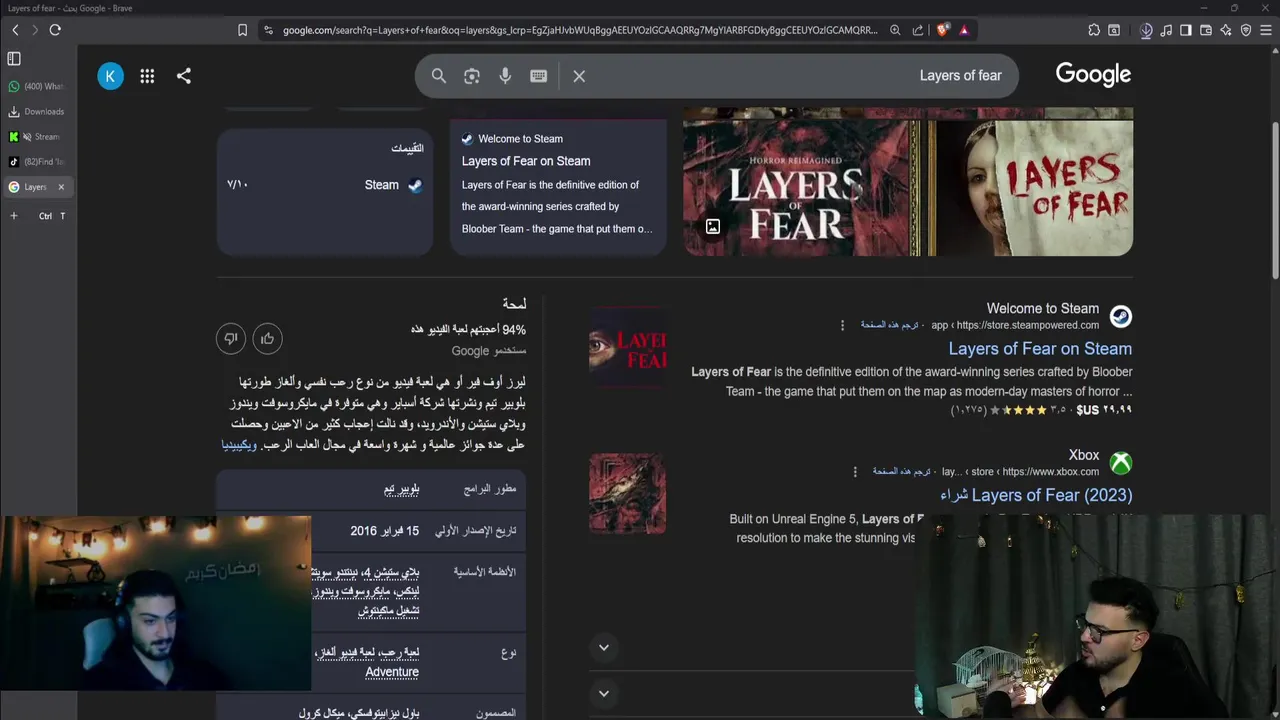Open the Xbox result thumbnail image
1280x720 pixels.
(627, 493)
